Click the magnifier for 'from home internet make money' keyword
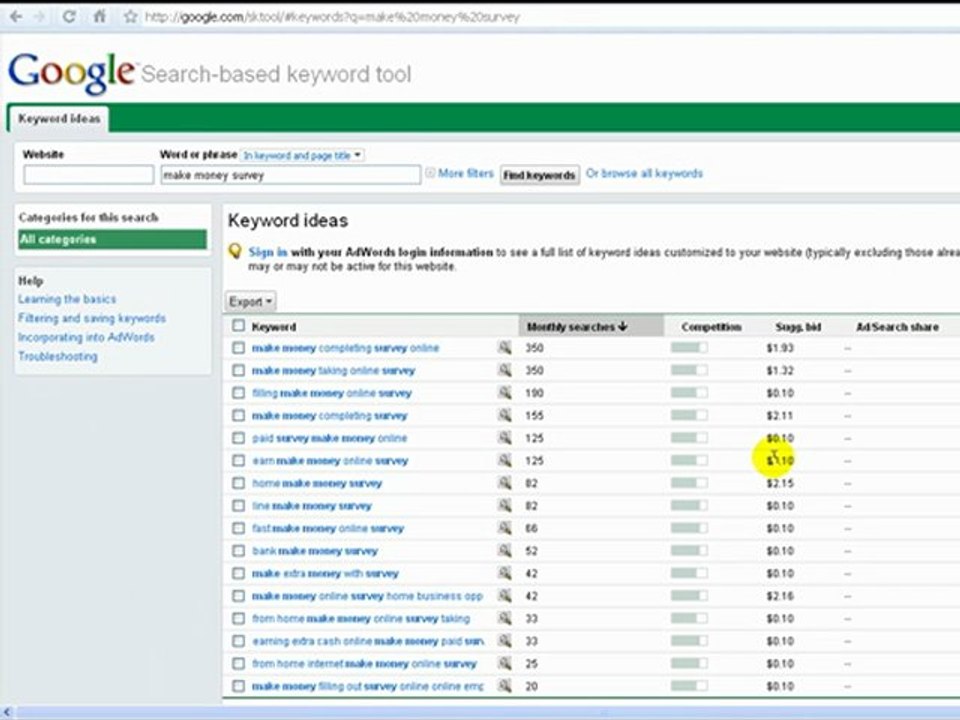This screenshot has width=960, height=720. point(504,664)
